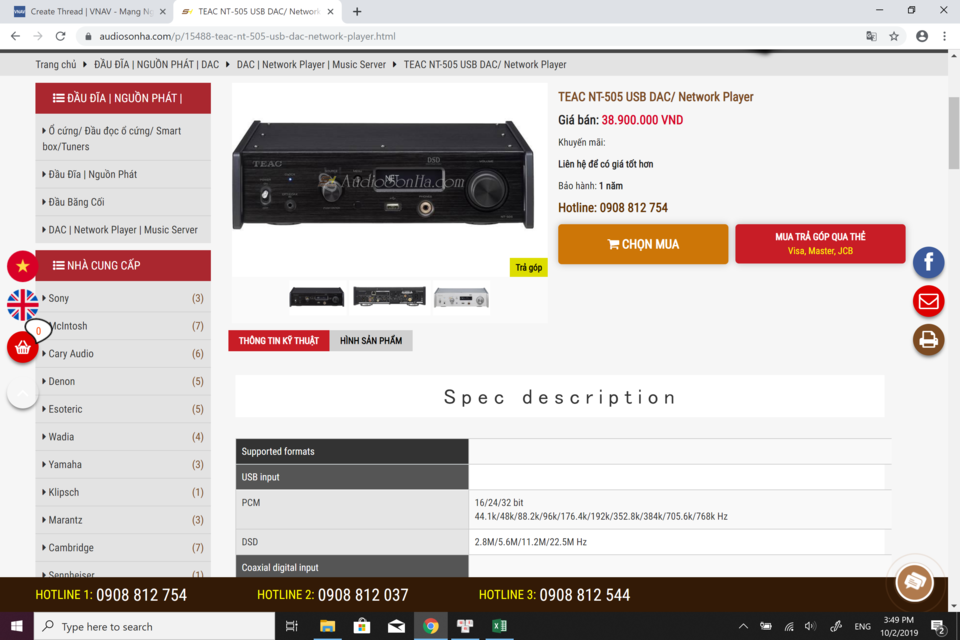The height and width of the screenshot is (640, 960).
Task: Switch to HÌNH SẢN PHẨM tab
Action: pyautogui.click(x=371, y=341)
